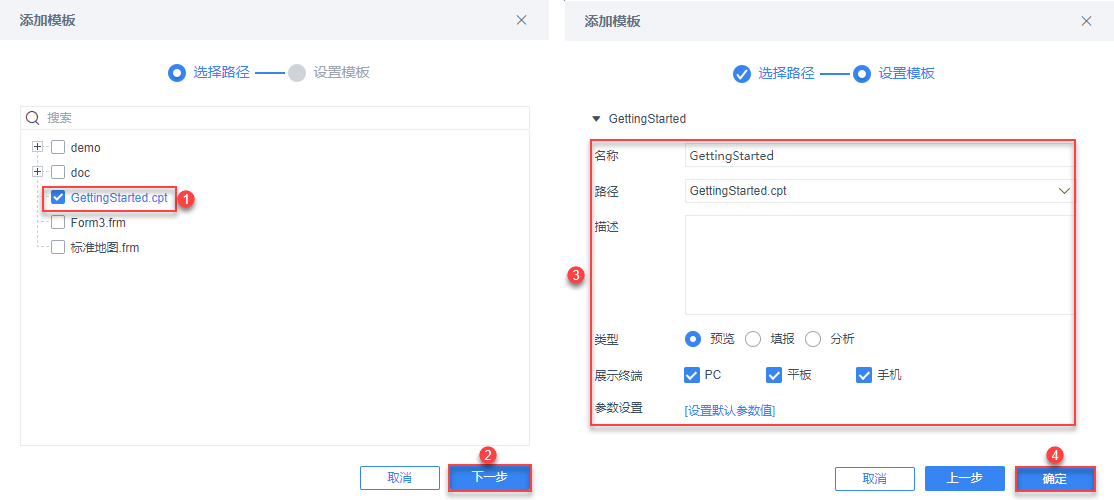Close the right 添加模板 dialog
The height and width of the screenshot is (500, 1114).
pos(1086,21)
